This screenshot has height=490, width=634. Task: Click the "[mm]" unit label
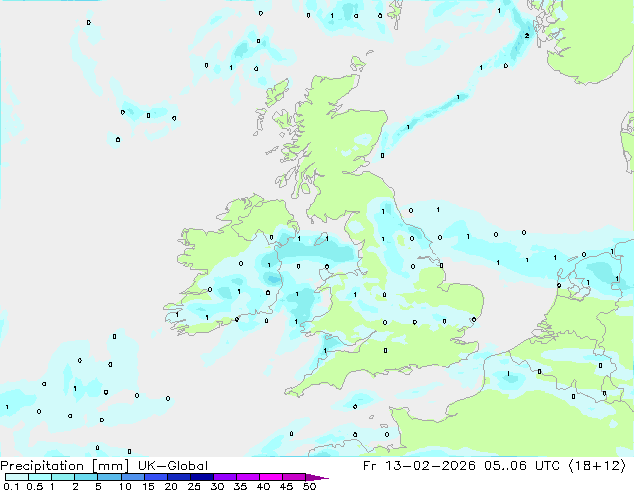click(x=110, y=466)
